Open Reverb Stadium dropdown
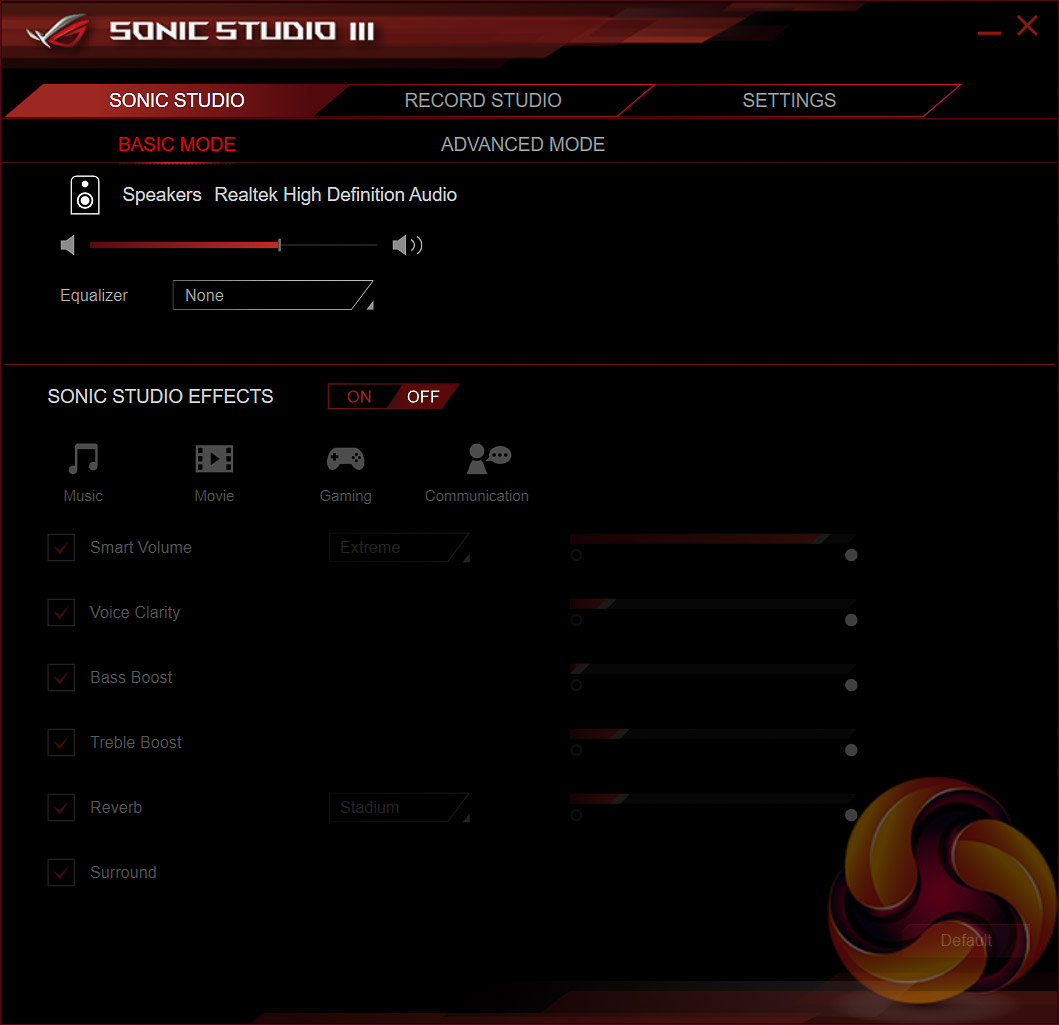The width and height of the screenshot is (1059, 1025). (399, 807)
